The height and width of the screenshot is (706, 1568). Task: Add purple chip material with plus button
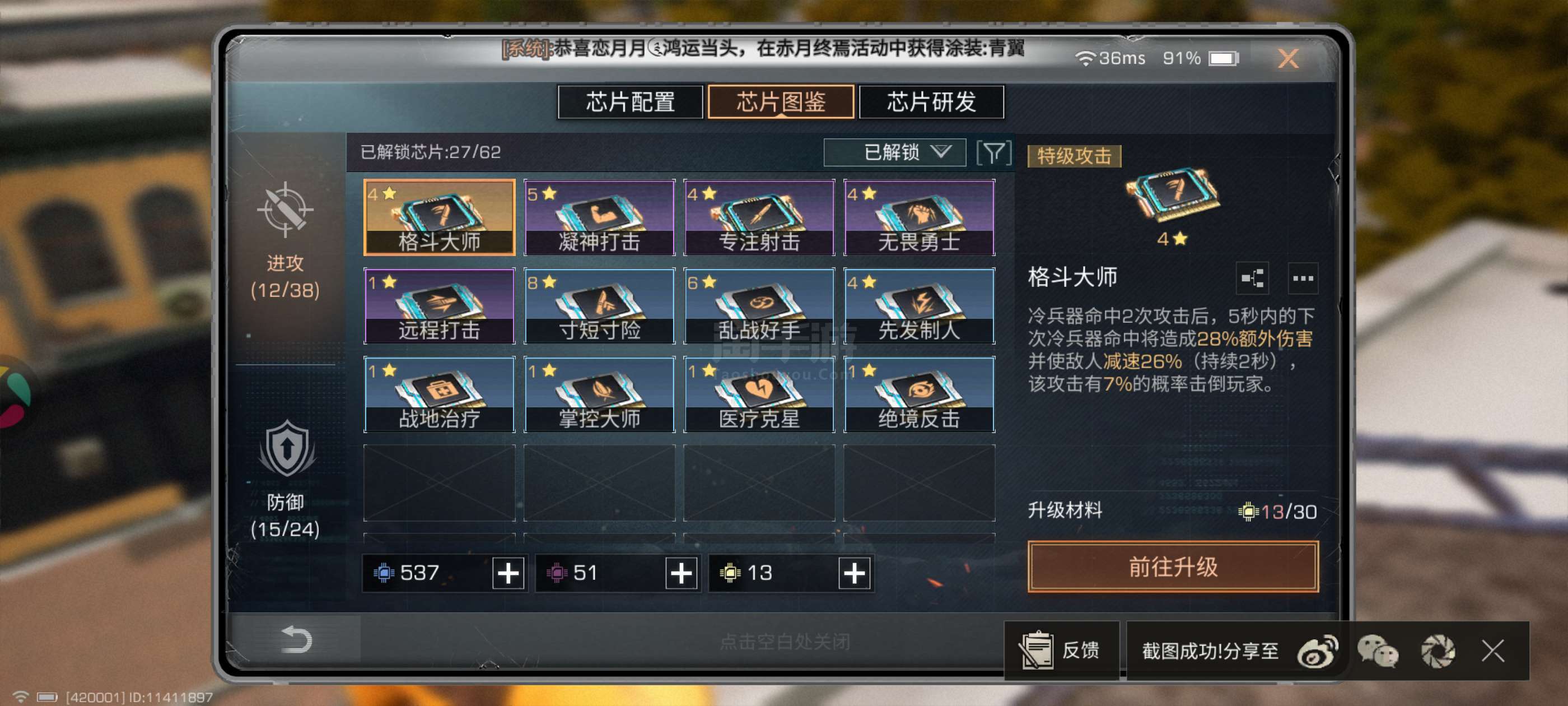[x=680, y=573]
